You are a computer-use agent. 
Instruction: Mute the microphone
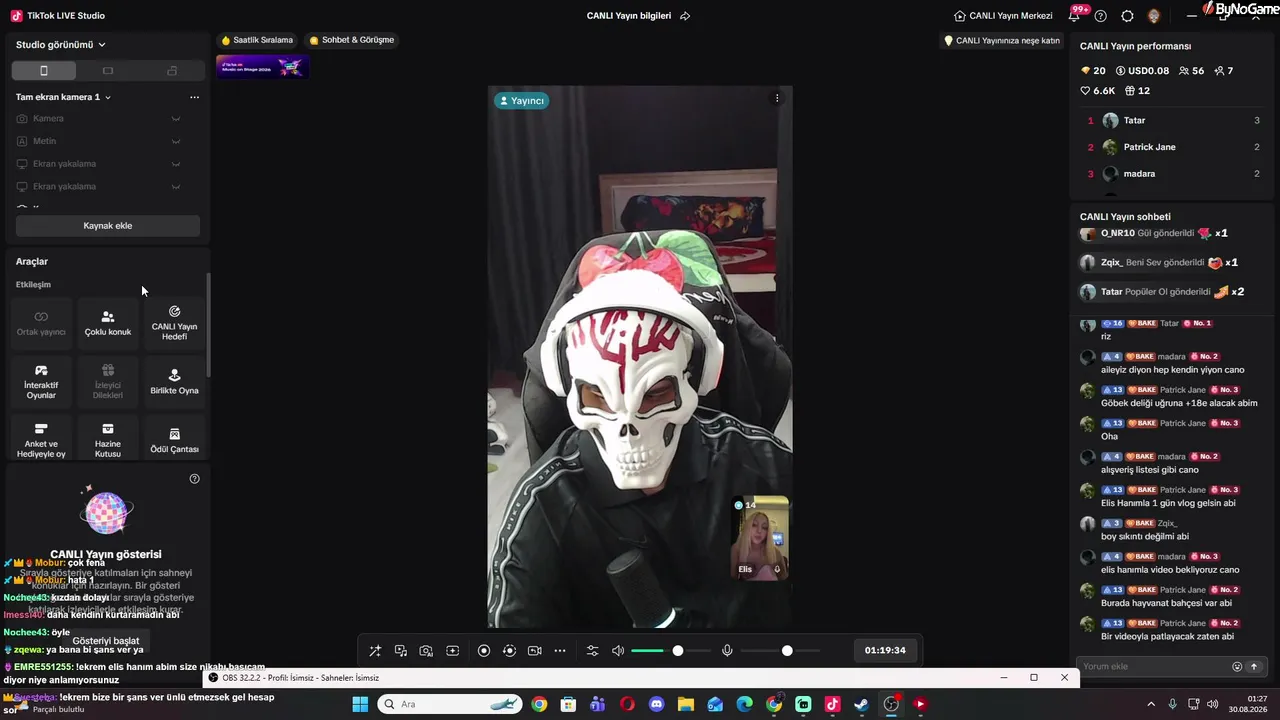(727, 651)
